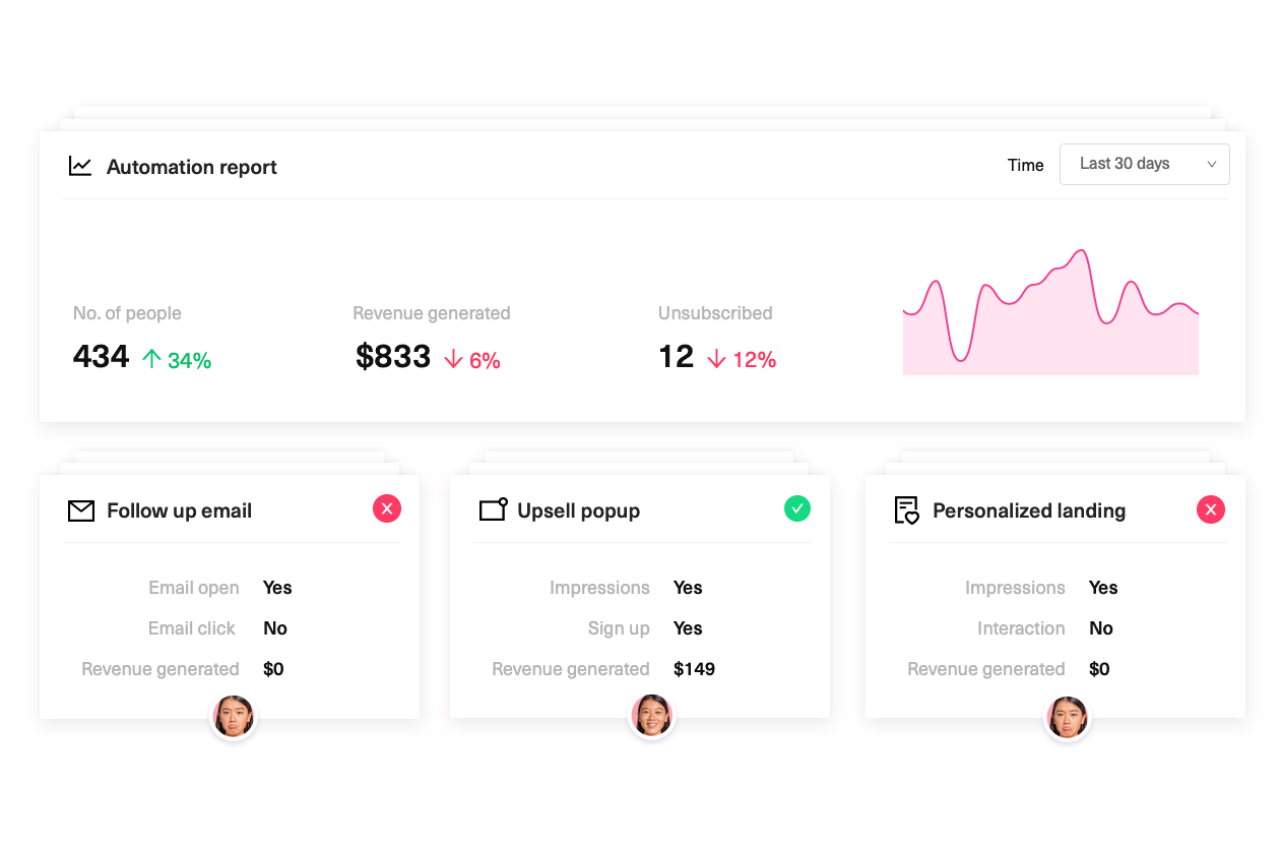Click the dropdown chevron in Time selector

(1211, 165)
